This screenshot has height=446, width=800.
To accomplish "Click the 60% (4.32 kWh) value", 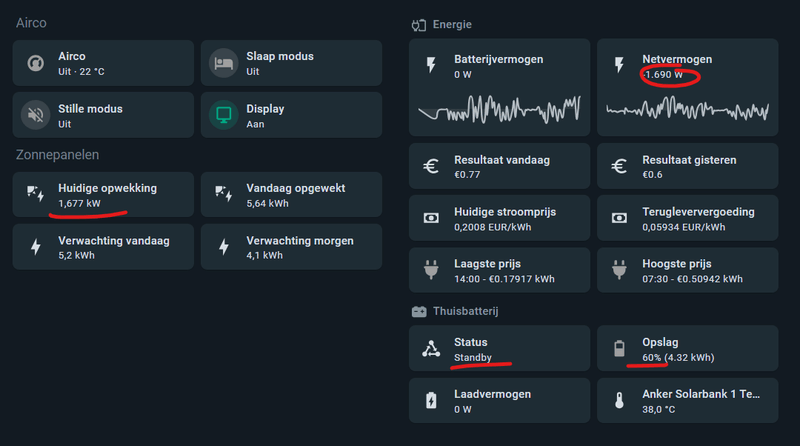I will (678, 357).
